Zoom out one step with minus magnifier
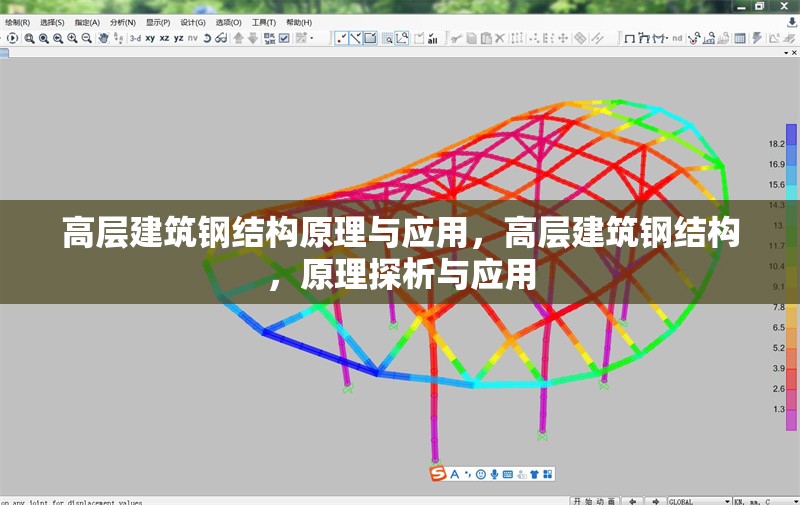Image resolution: width=800 pixels, height=505 pixels. [x=87, y=38]
